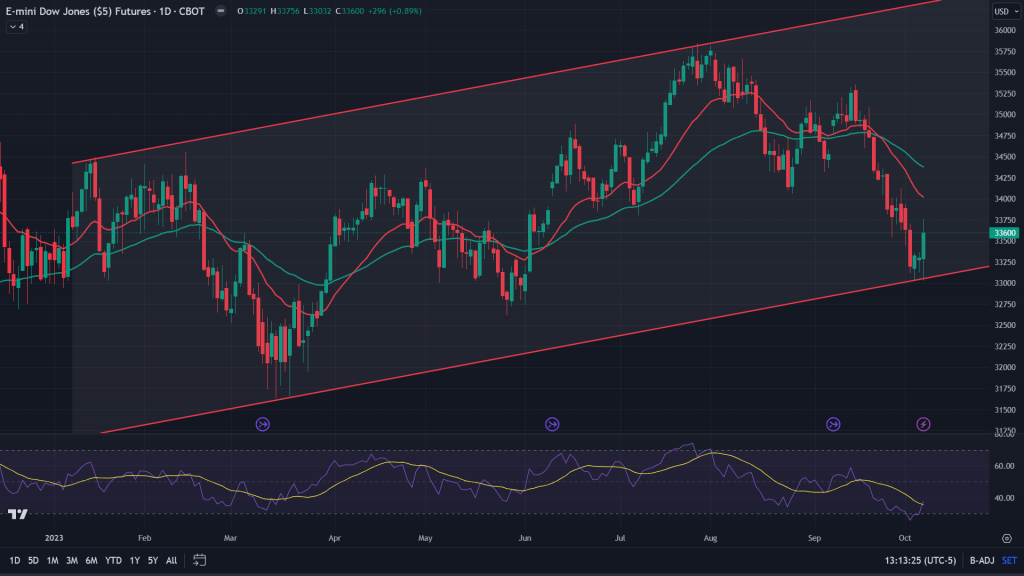Open the USD currency dropdown
This screenshot has width=1024, height=576.
(1003, 12)
